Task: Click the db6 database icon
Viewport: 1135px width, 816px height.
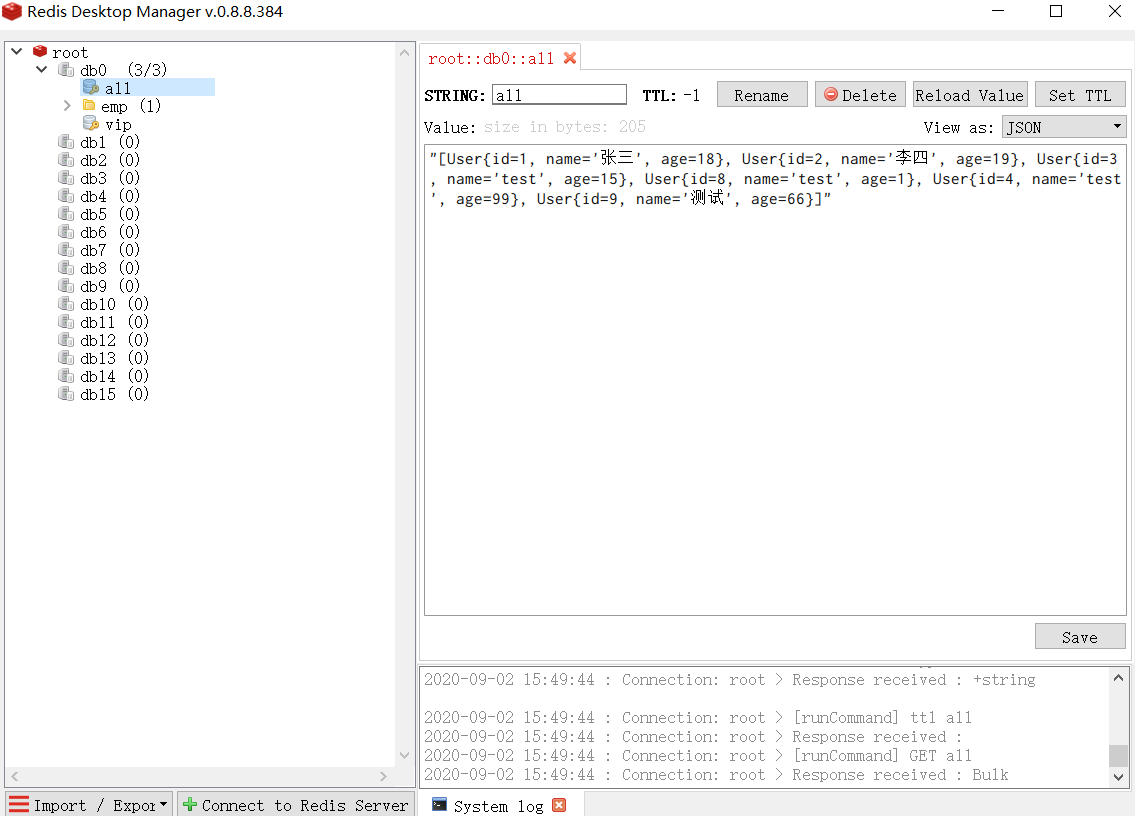Action: (66, 232)
